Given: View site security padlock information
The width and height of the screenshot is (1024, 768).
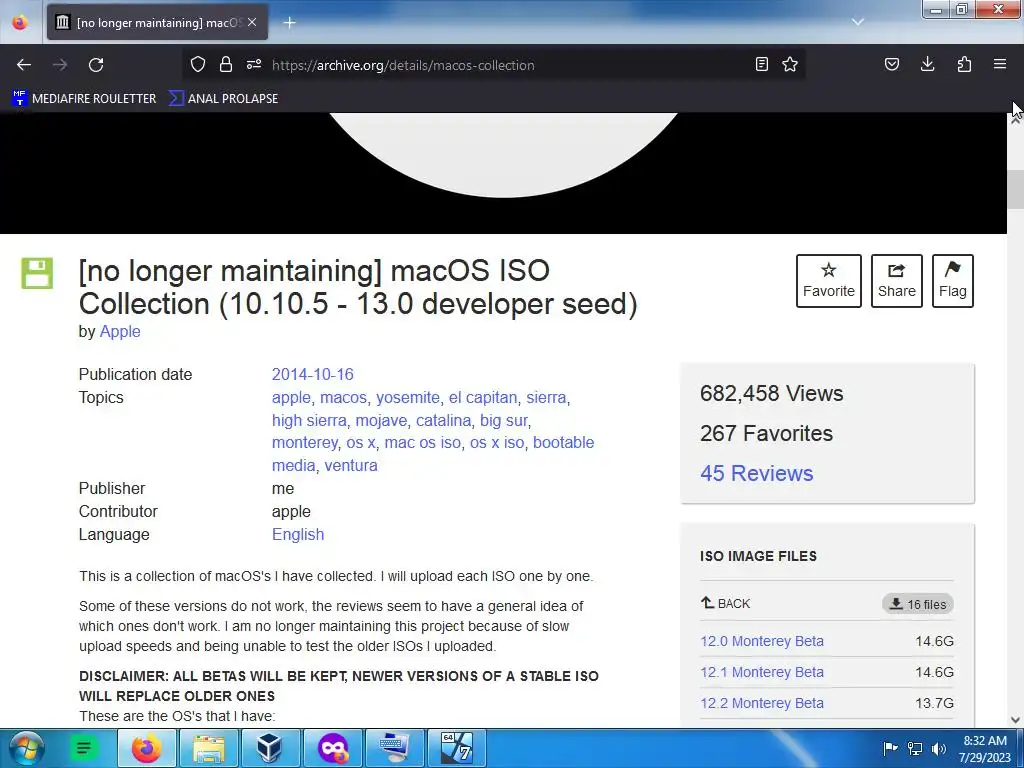Looking at the screenshot, I should pos(226,64).
